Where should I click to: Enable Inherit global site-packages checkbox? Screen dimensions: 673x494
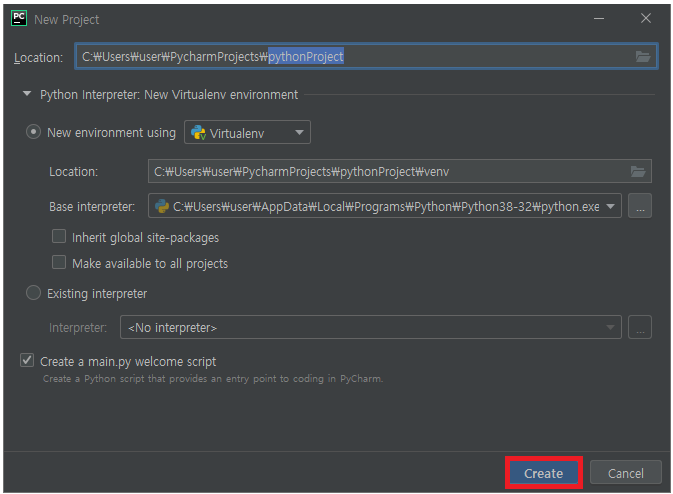tap(59, 236)
